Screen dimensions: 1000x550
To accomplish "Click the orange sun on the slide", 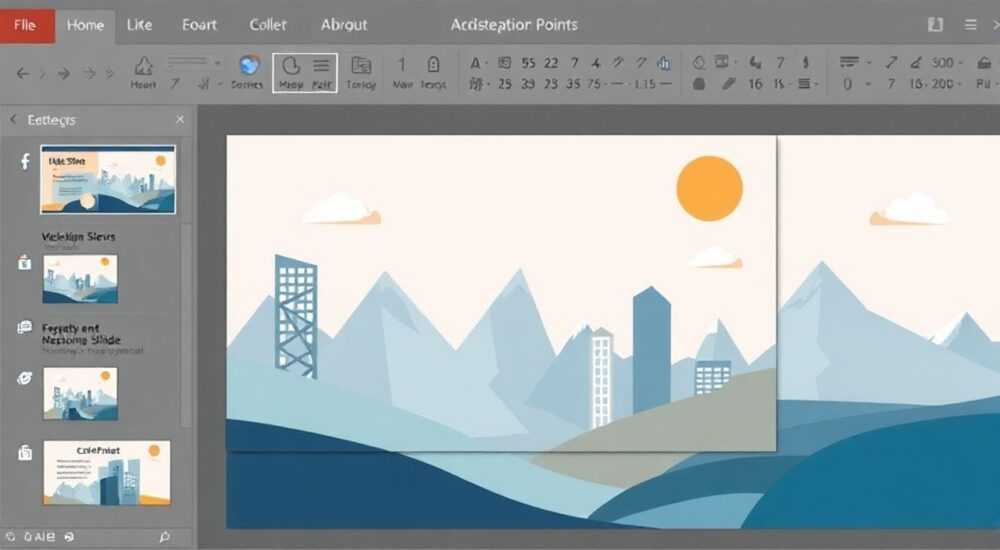I will [x=709, y=188].
